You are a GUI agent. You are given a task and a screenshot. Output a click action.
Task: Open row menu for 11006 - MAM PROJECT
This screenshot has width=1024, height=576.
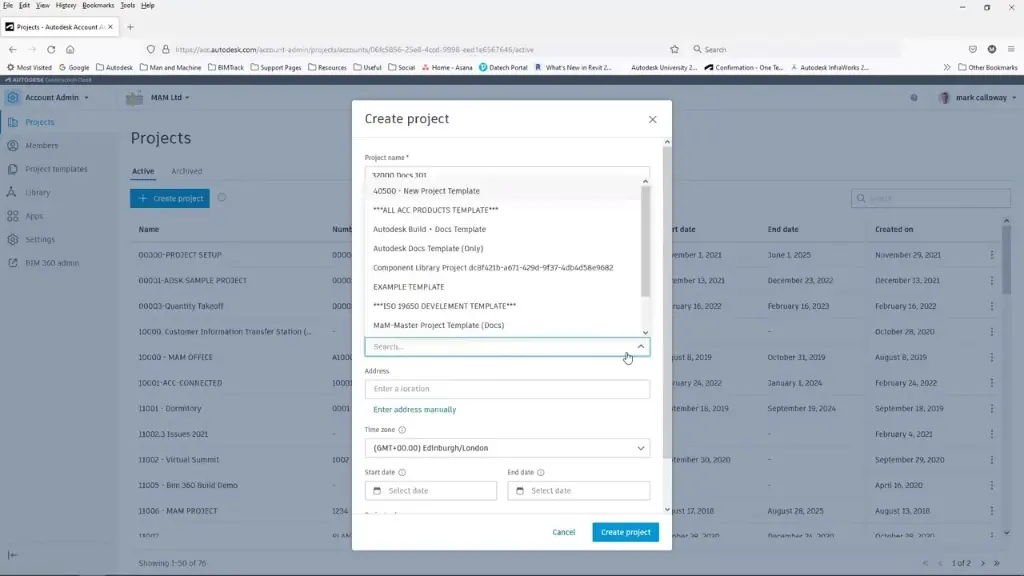click(x=991, y=511)
